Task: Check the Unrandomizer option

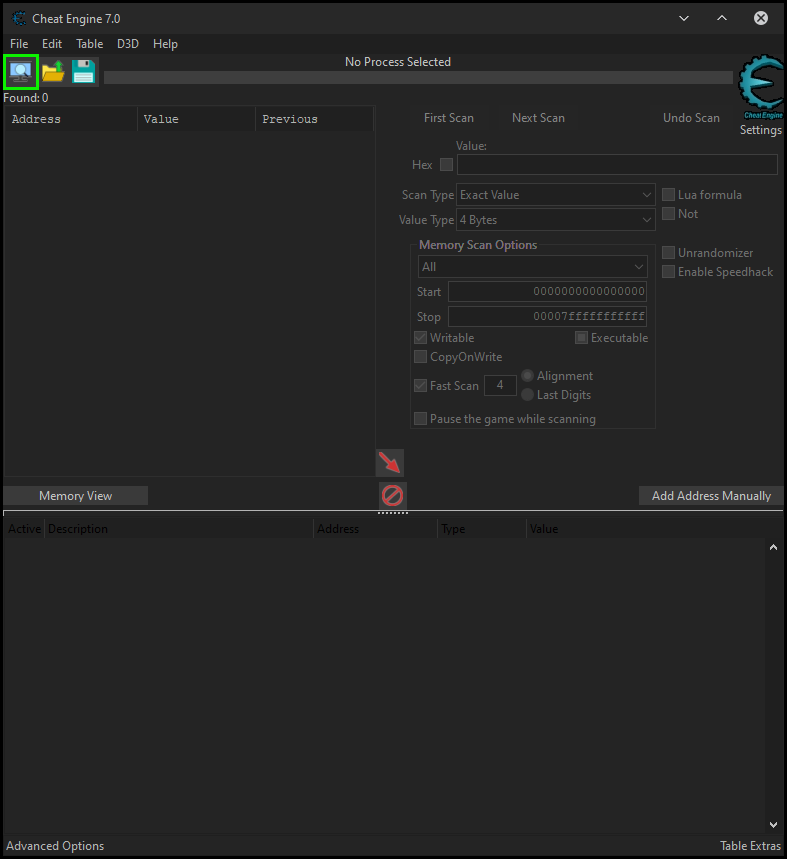Action: (668, 253)
